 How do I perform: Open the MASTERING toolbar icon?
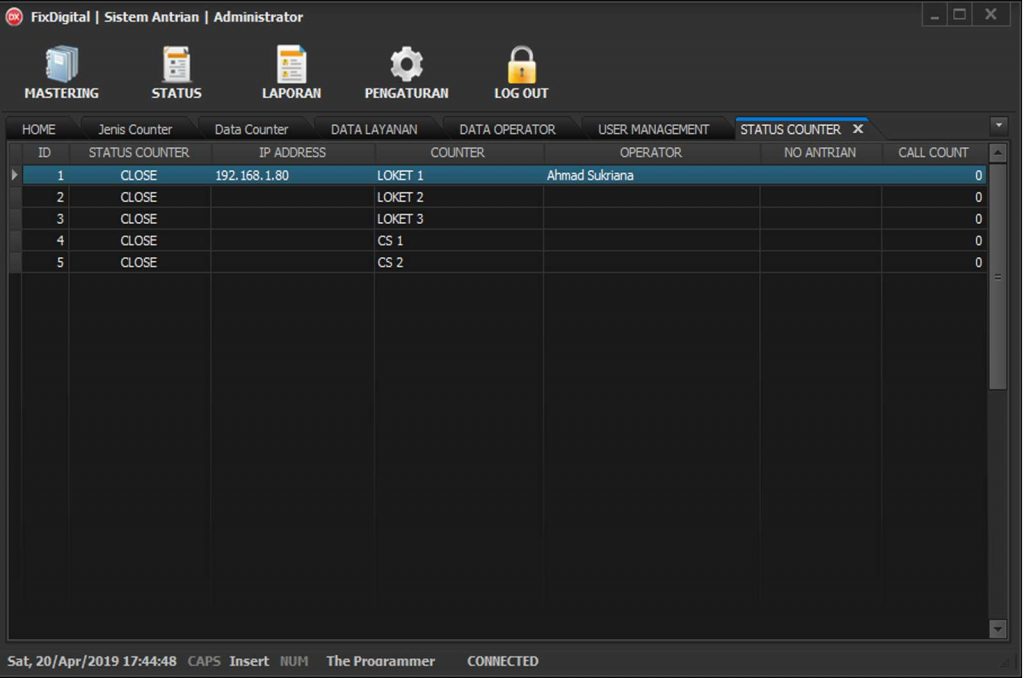(x=61, y=66)
